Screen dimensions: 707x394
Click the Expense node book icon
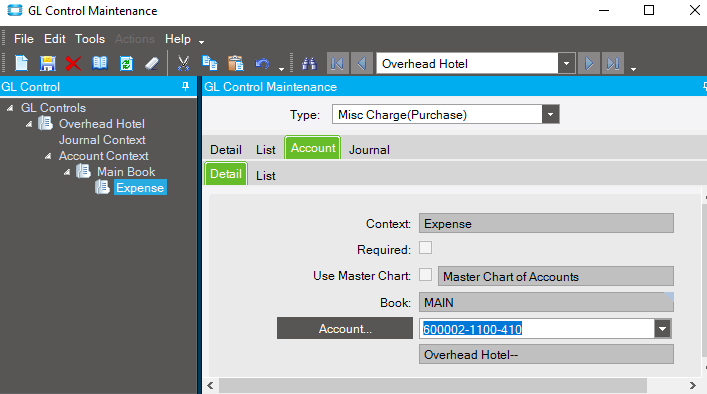point(102,187)
